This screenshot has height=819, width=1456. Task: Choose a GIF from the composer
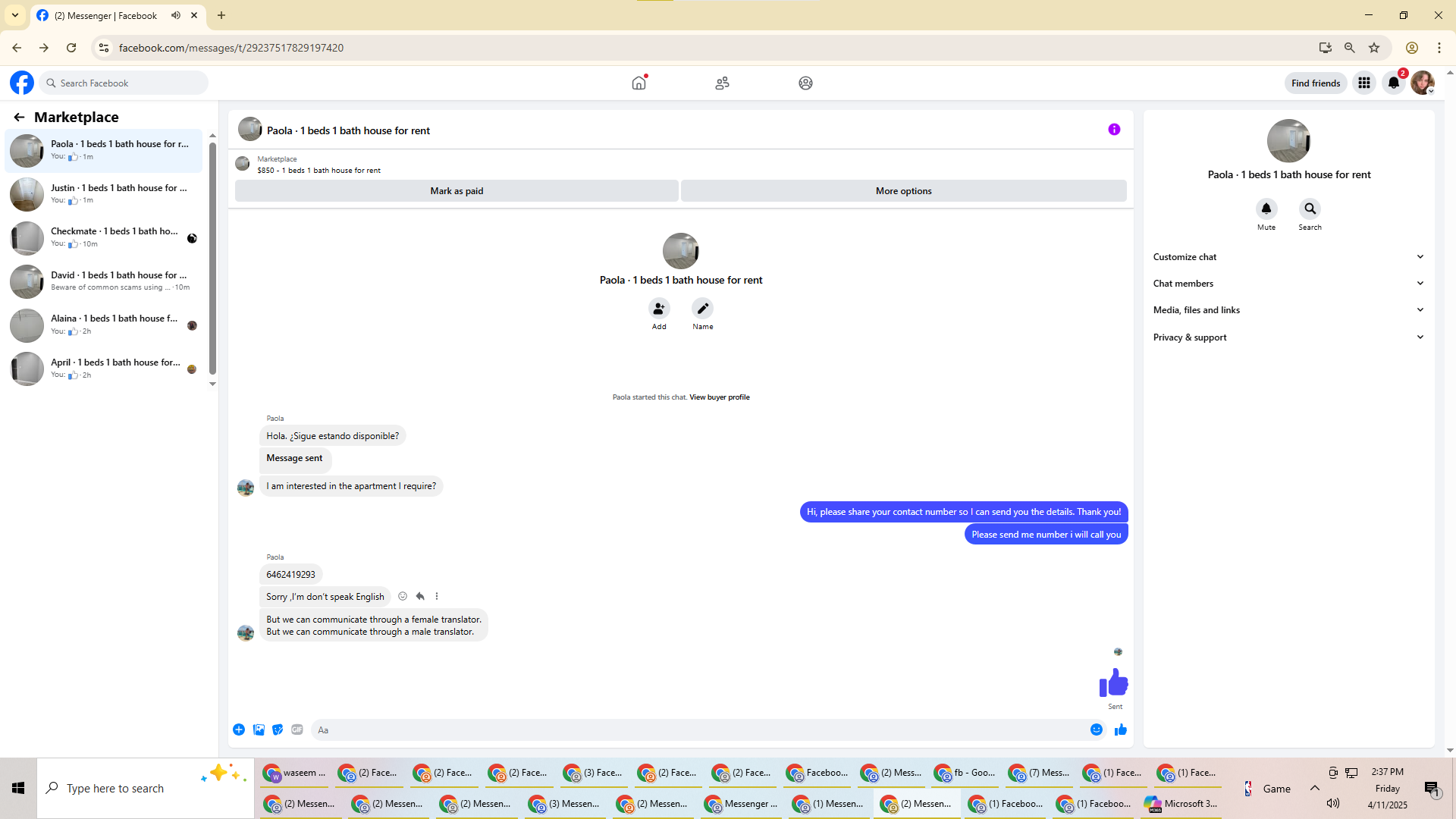(297, 730)
